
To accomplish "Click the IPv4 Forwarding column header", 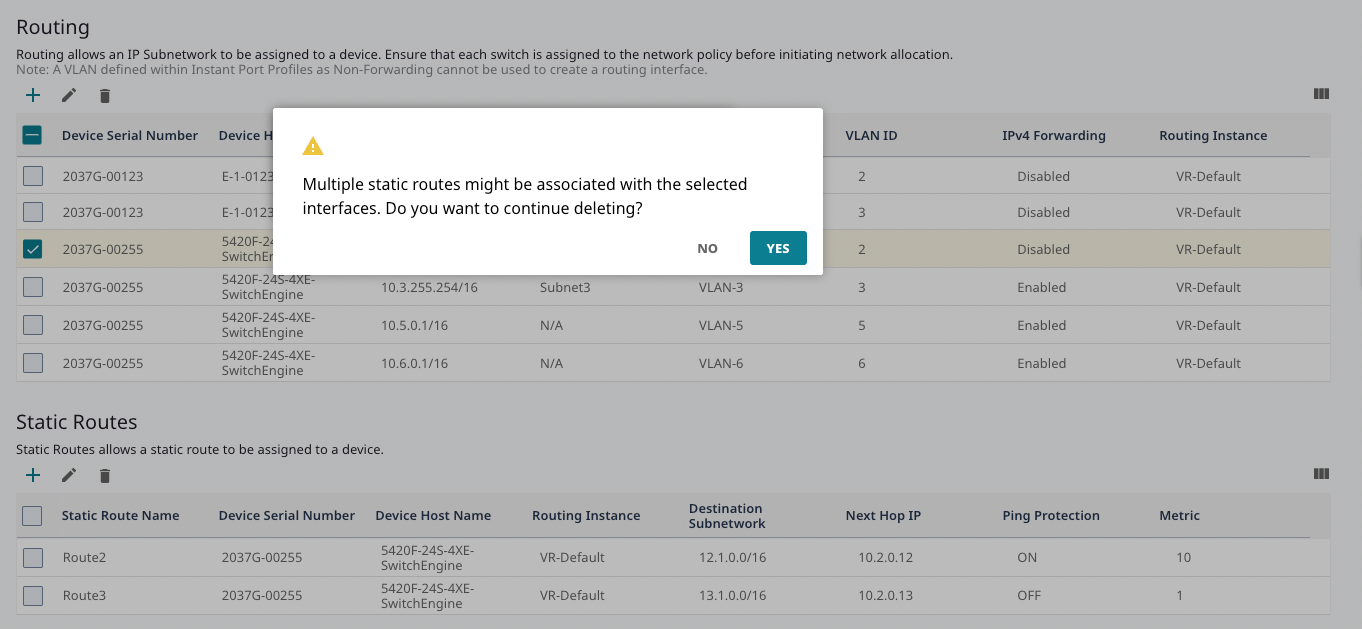I will tap(1053, 135).
